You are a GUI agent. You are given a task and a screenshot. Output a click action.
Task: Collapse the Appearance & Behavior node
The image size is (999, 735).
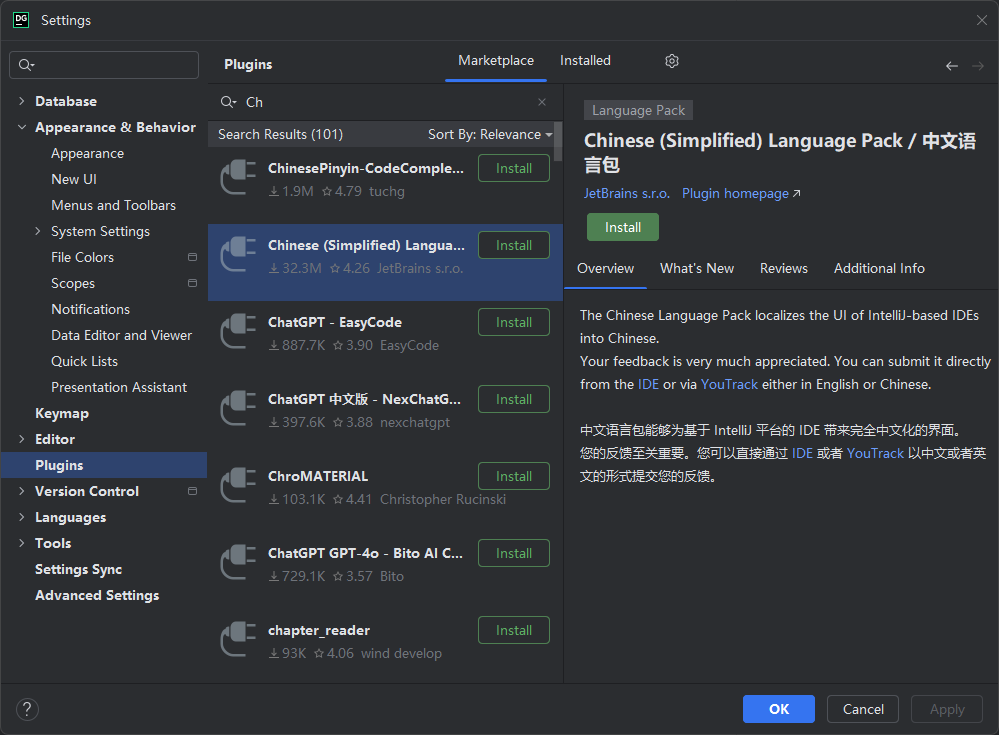pos(22,127)
